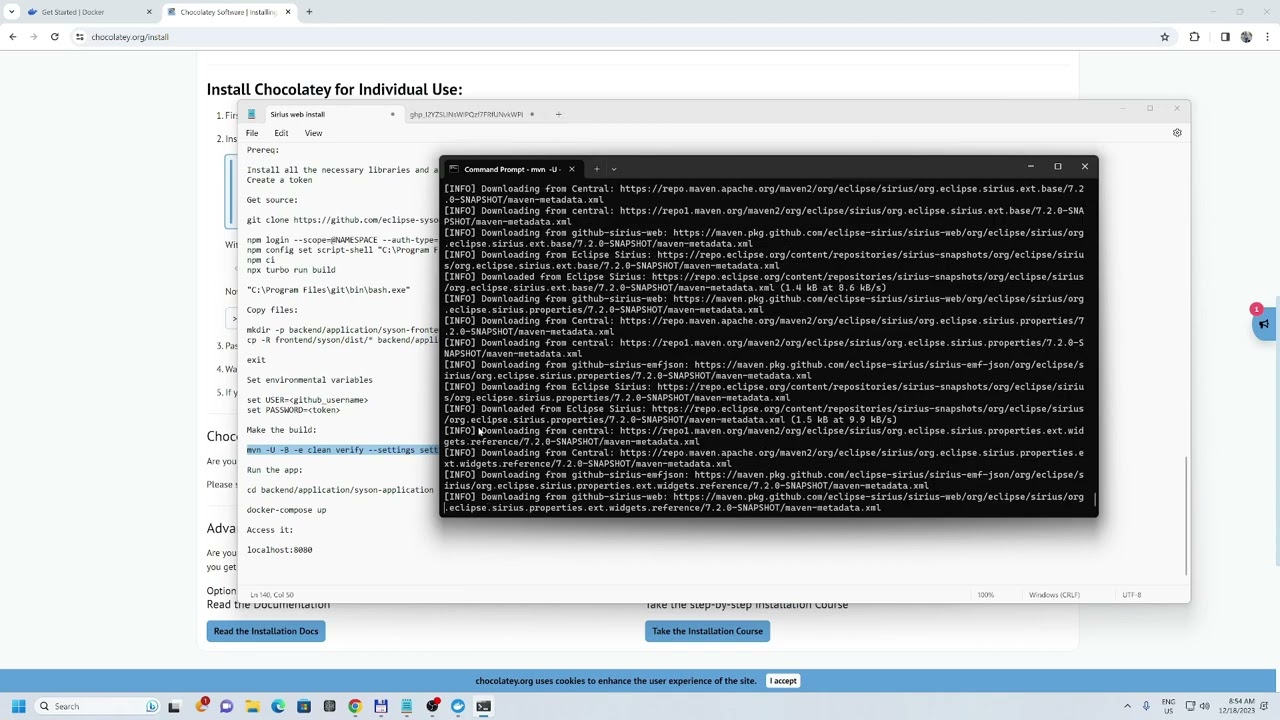Close the Chocolatey Software browser tab
Image resolution: width=1280 pixels, height=720 pixels.
point(288,12)
